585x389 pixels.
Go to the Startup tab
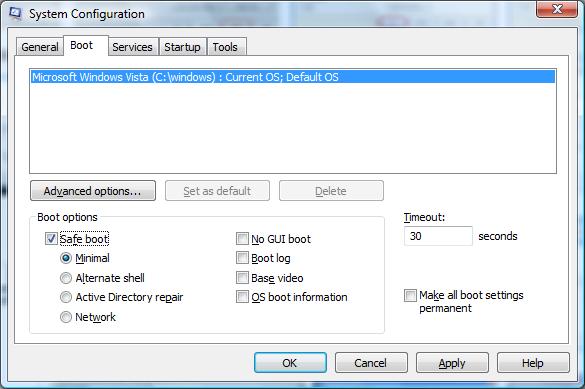click(x=182, y=47)
